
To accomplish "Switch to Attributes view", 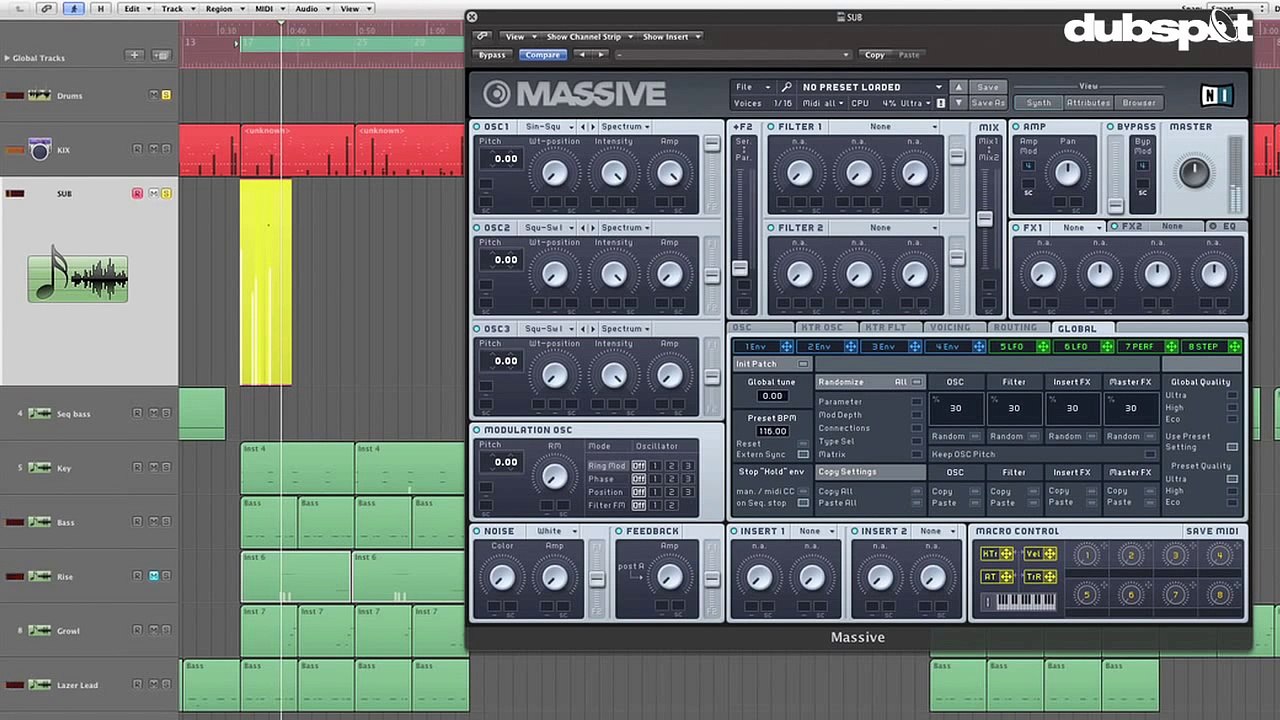I will [1088, 102].
